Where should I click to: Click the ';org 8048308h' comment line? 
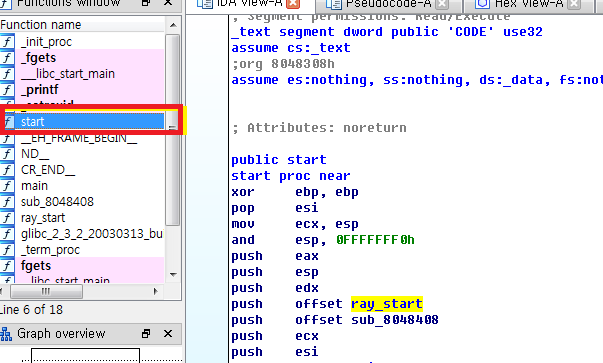tap(283, 63)
